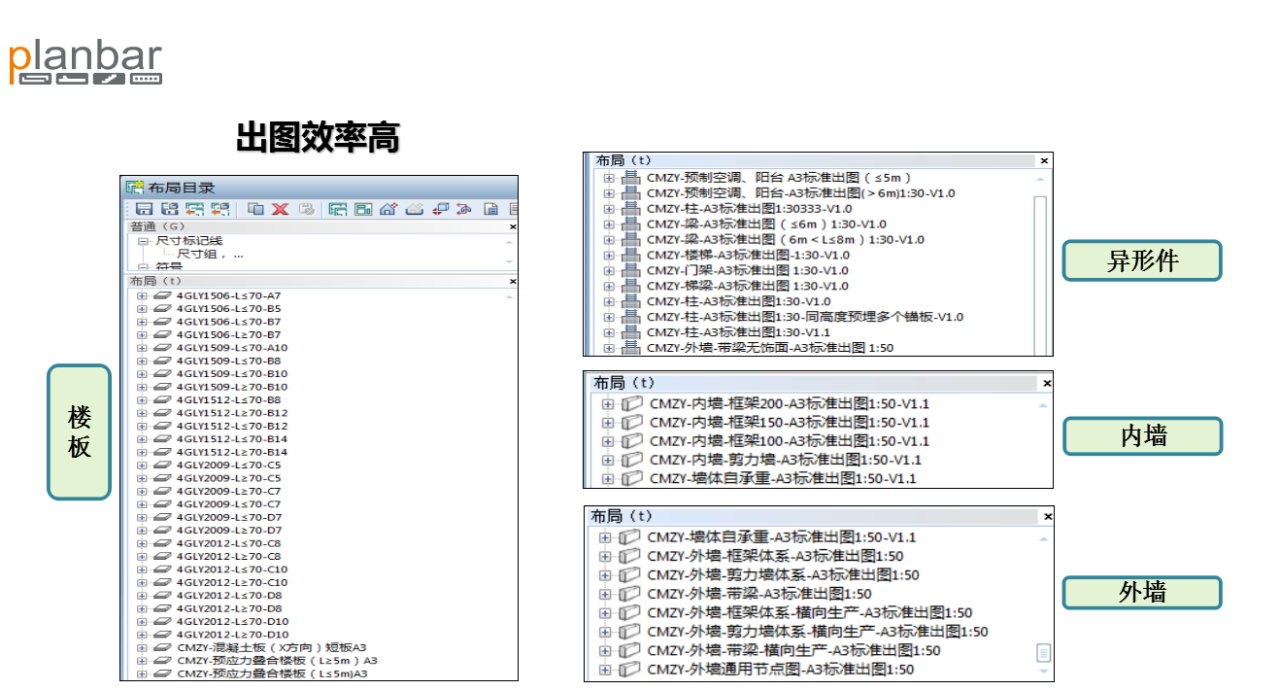Close the 普通（G）panel section
1280x690 pixels.
(x=512, y=226)
